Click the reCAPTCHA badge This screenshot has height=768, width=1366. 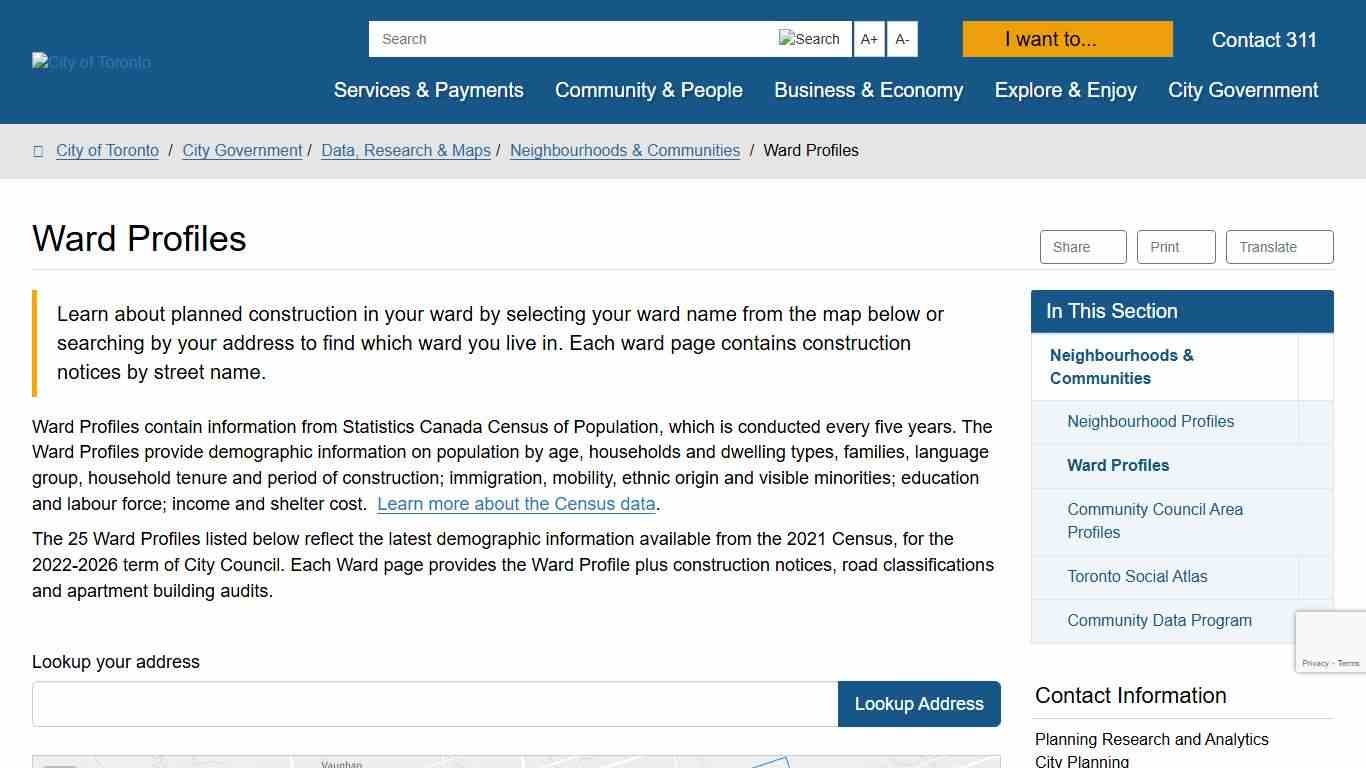pos(1330,642)
